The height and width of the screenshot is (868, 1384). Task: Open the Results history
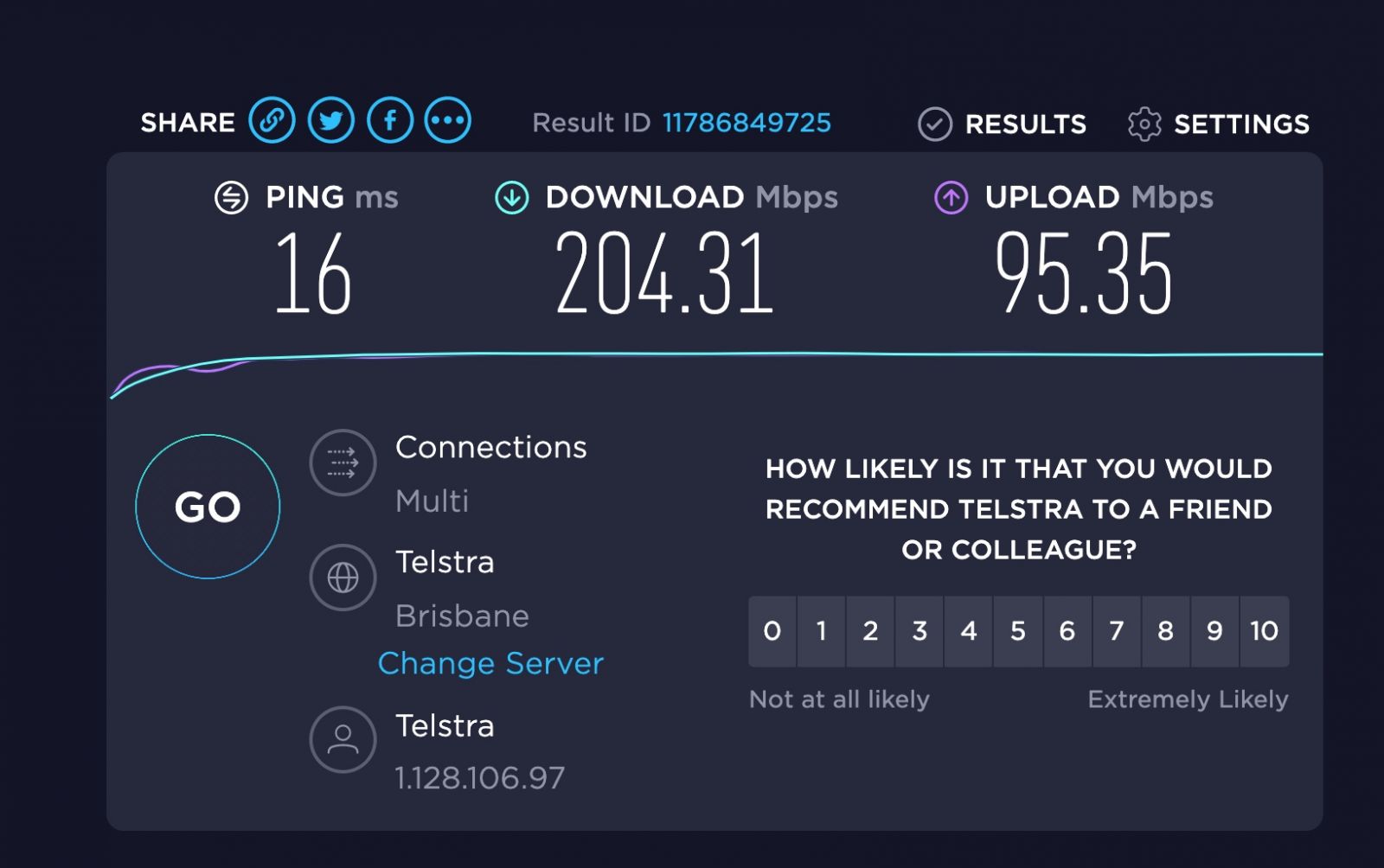(1002, 124)
